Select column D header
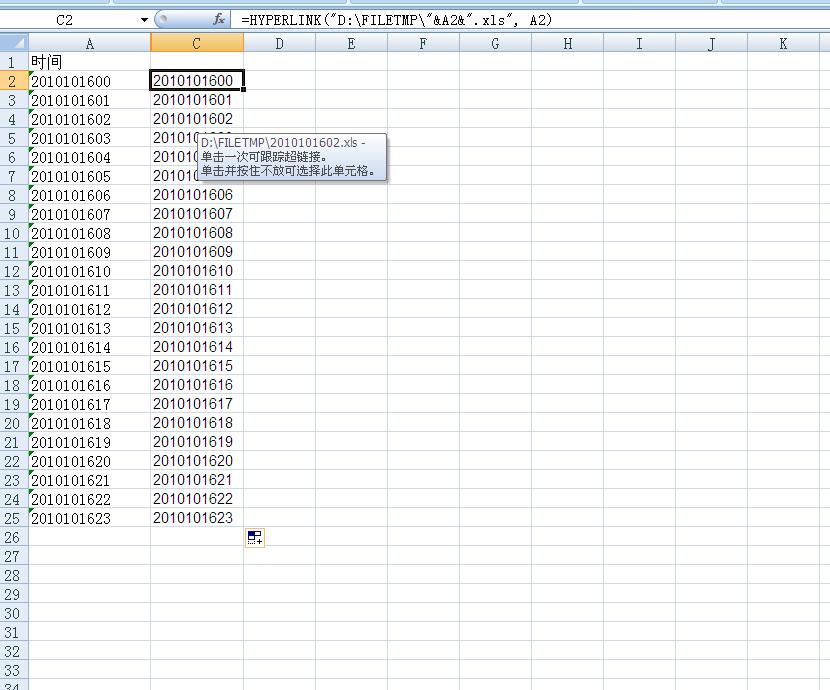This screenshot has height=690, width=830. coord(279,43)
